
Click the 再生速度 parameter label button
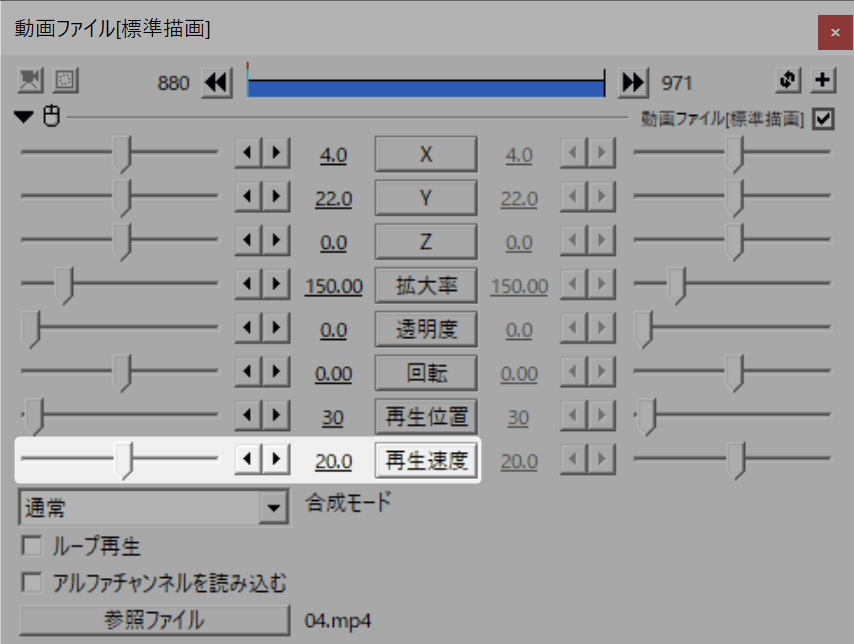pyautogui.click(x=425, y=459)
